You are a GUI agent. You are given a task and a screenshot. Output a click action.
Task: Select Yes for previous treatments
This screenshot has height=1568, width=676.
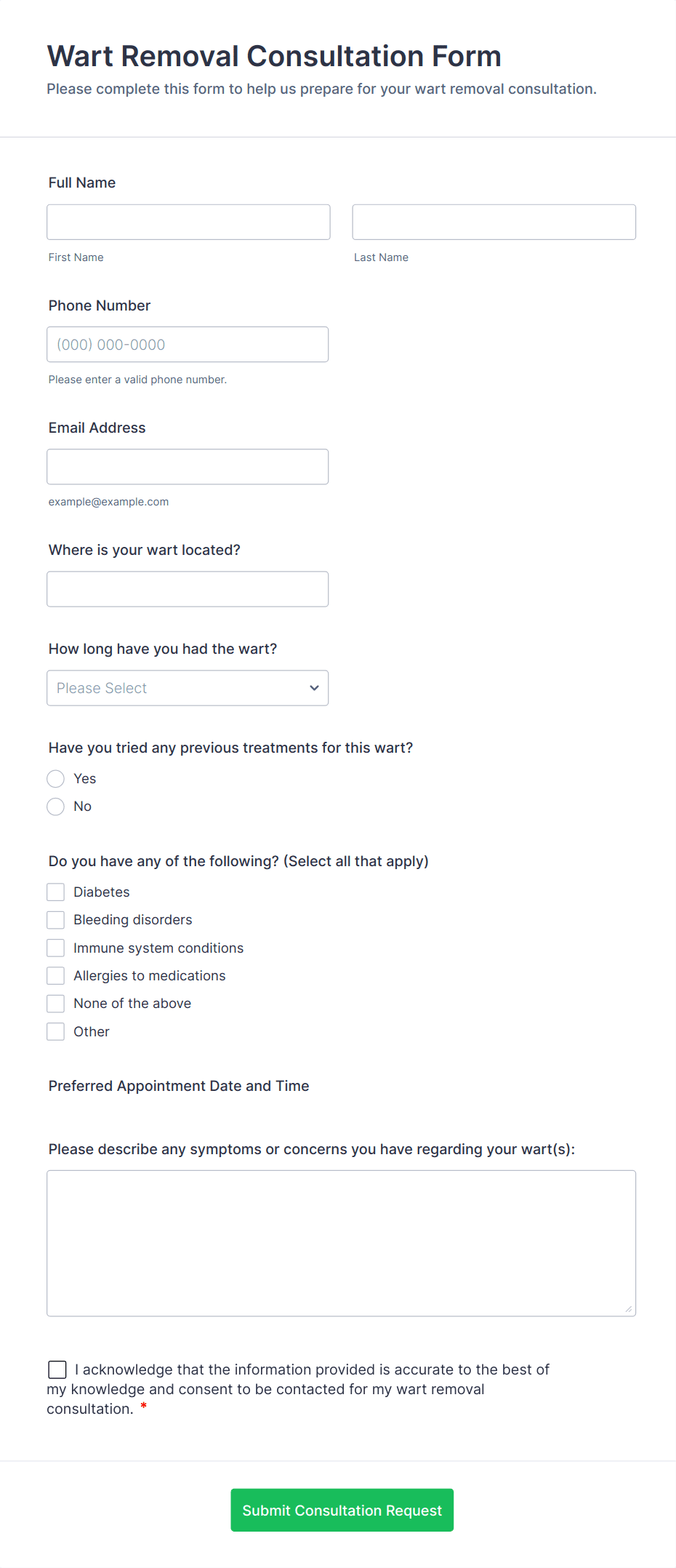coord(56,778)
